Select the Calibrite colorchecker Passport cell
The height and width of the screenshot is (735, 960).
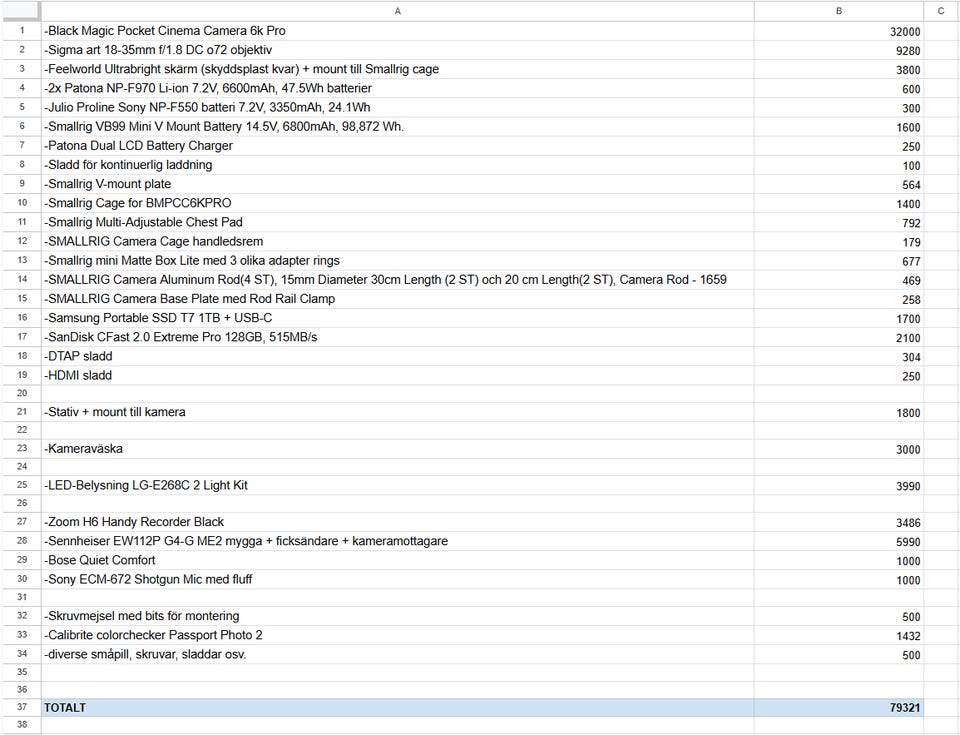tap(397, 635)
